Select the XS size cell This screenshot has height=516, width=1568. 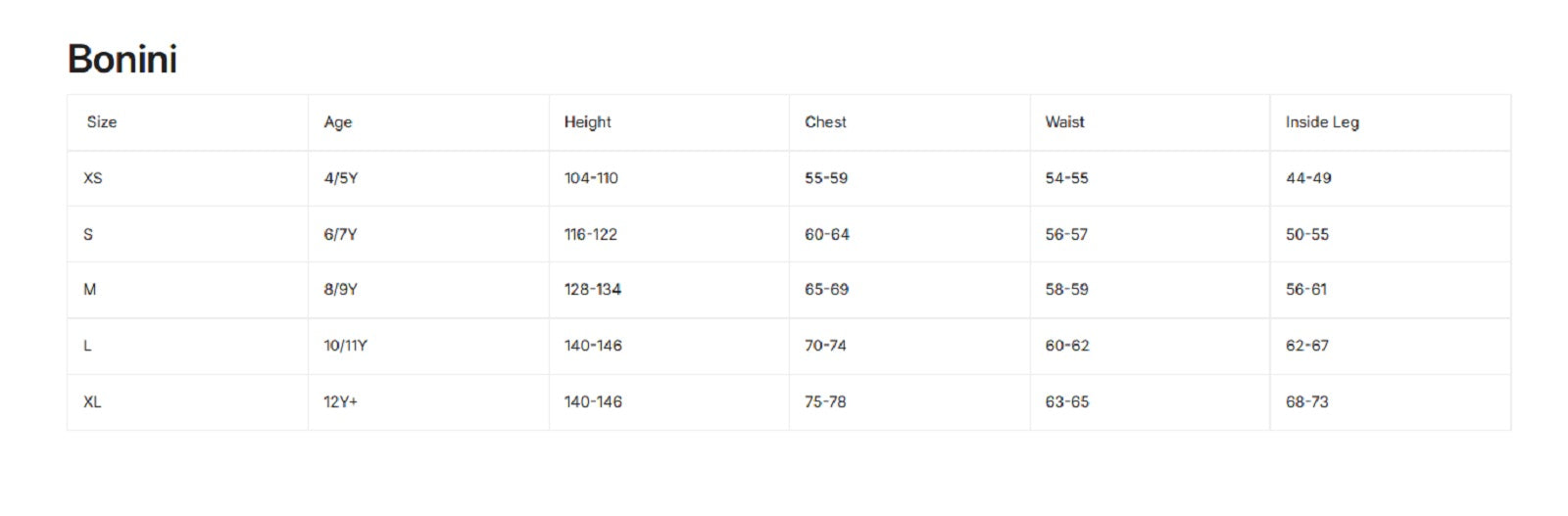tap(93, 178)
